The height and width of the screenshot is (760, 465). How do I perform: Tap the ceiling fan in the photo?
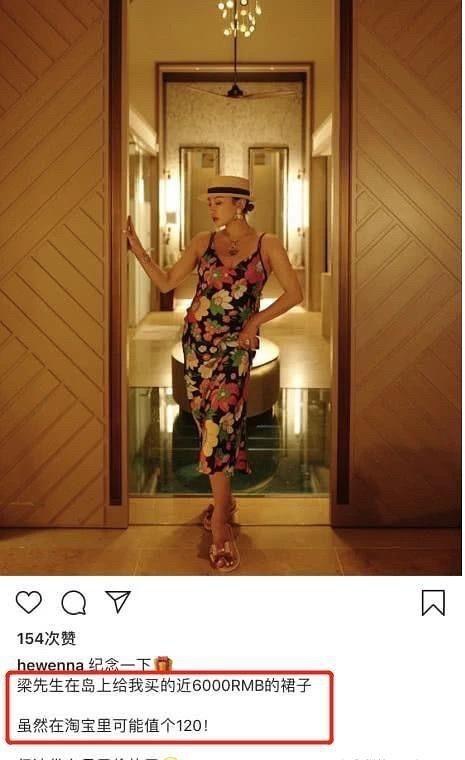click(x=235, y=91)
